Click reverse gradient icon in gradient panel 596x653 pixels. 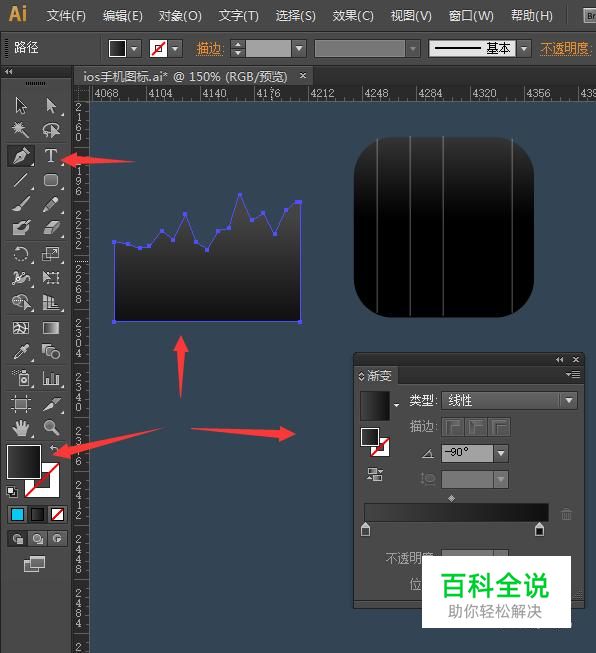[x=374, y=474]
